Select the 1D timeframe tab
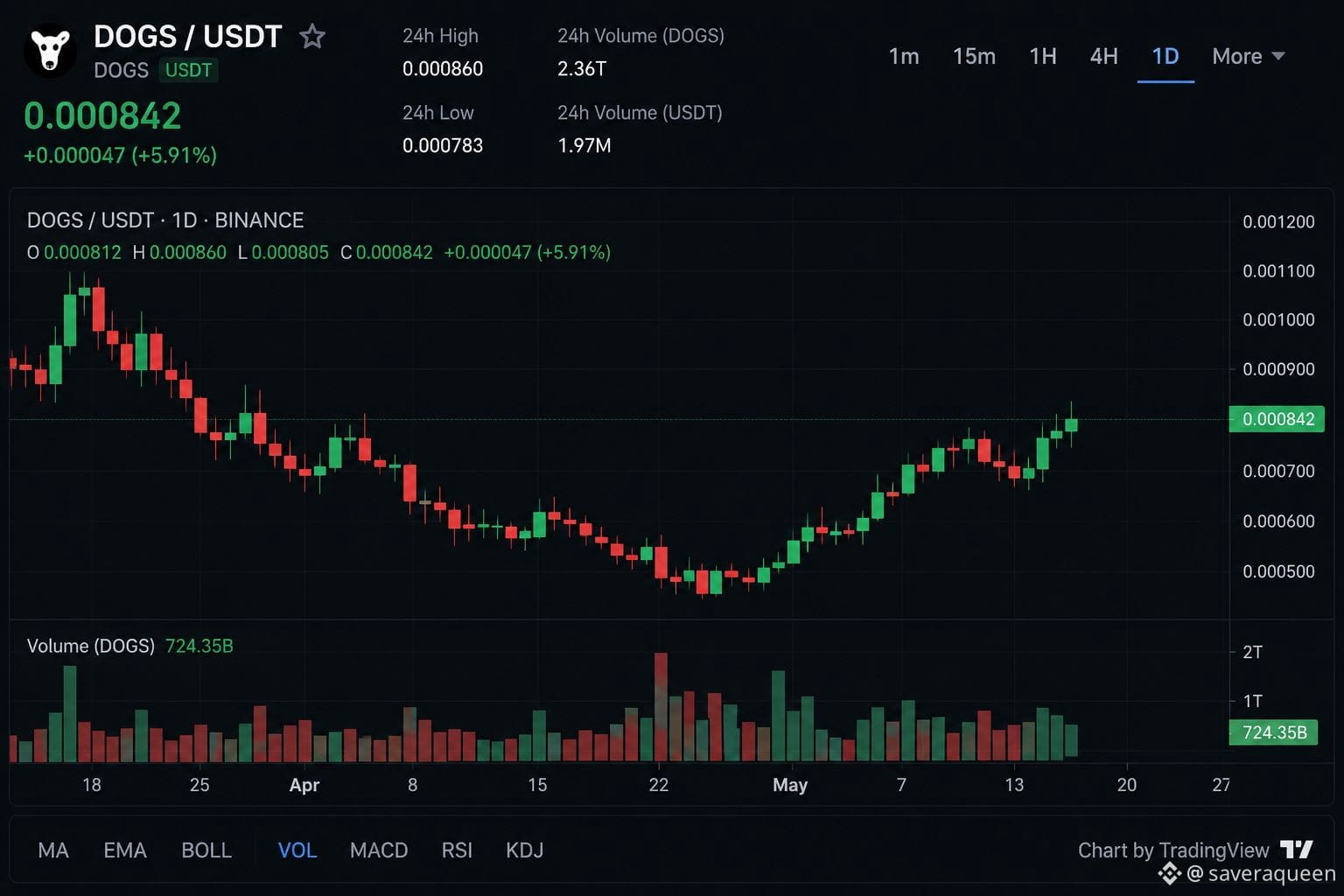Viewport: 1344px width, 896px height. click(1165, 56)
